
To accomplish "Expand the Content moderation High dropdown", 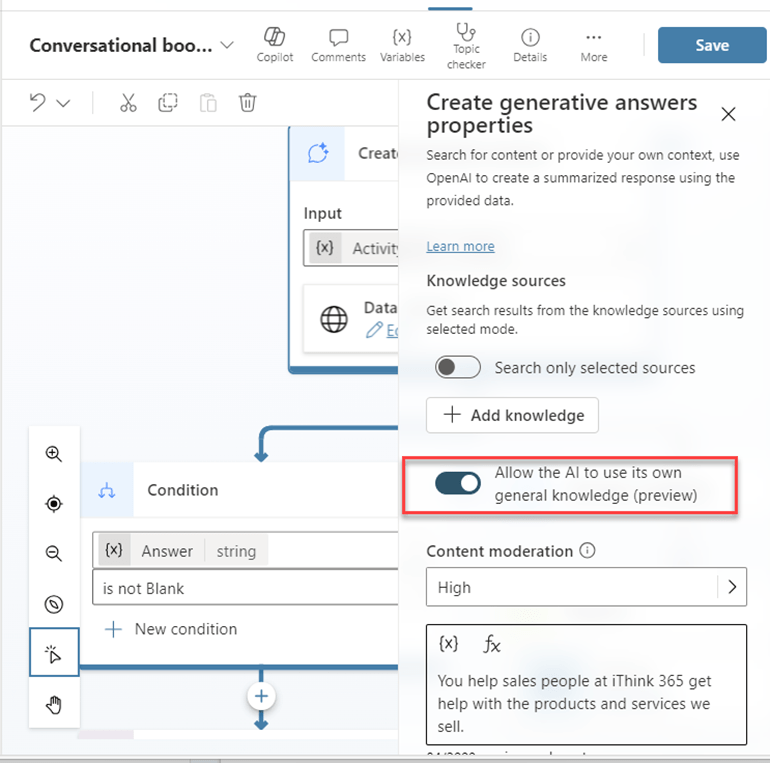I will click(x=732, y=588).
